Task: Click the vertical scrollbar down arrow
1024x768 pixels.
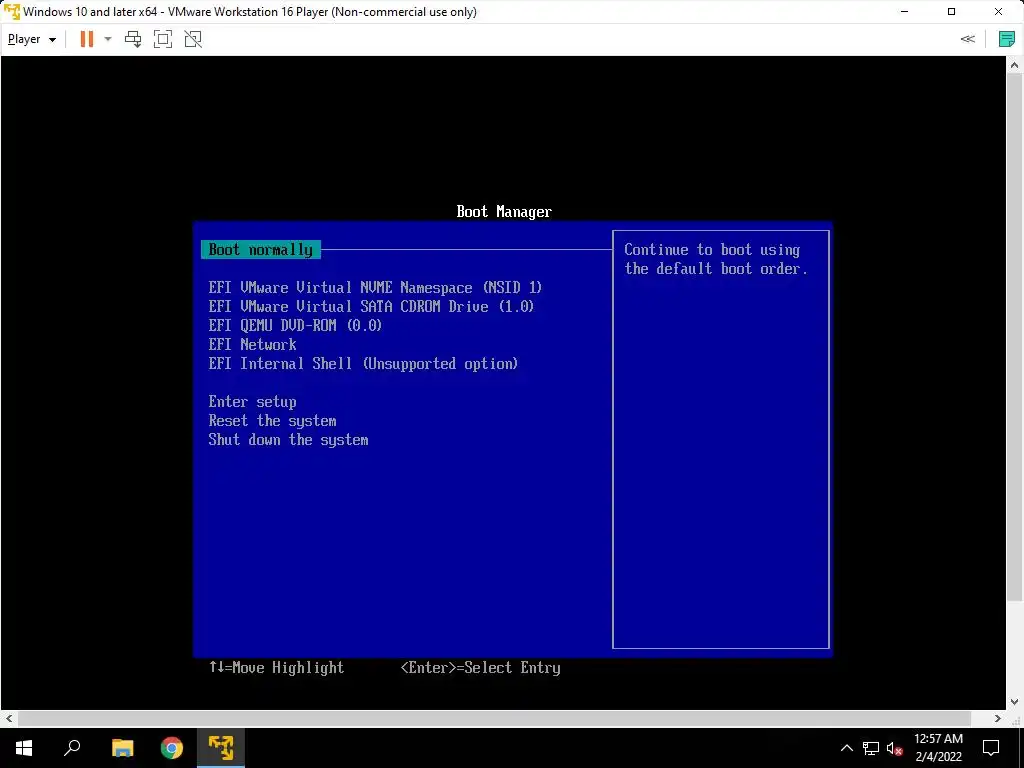Action: (x=1014, y=702)
